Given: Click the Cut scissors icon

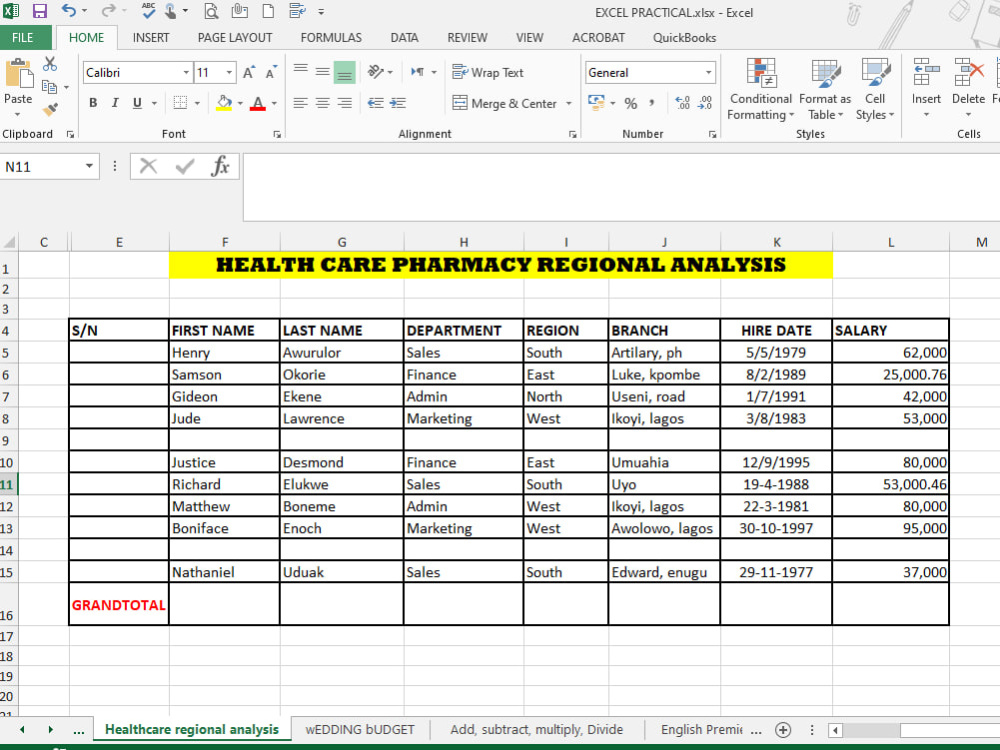Looking at the screenshot, I should tap(50, 64).
